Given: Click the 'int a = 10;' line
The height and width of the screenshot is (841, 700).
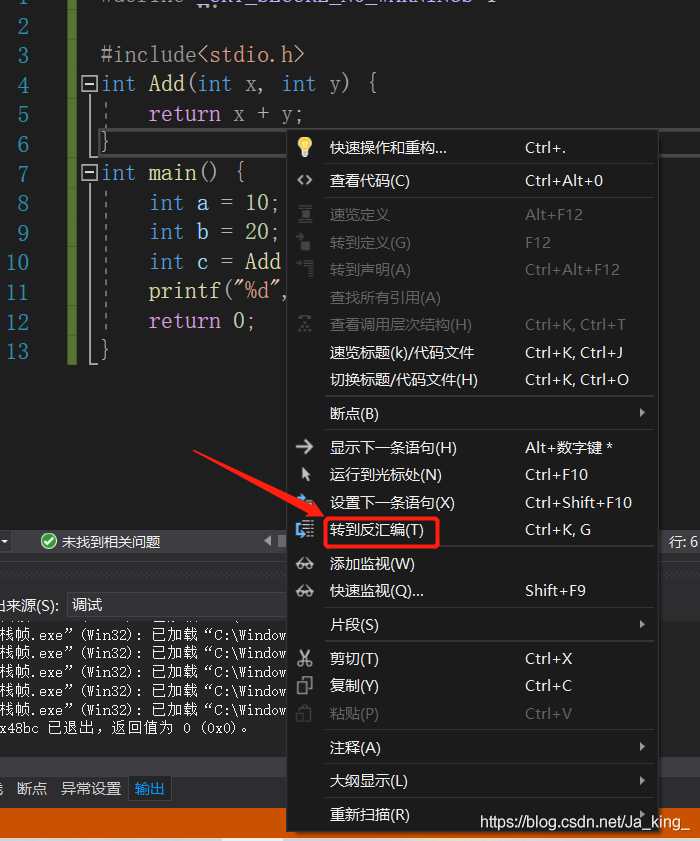Looking at the screenshot, I should point(213,203).
